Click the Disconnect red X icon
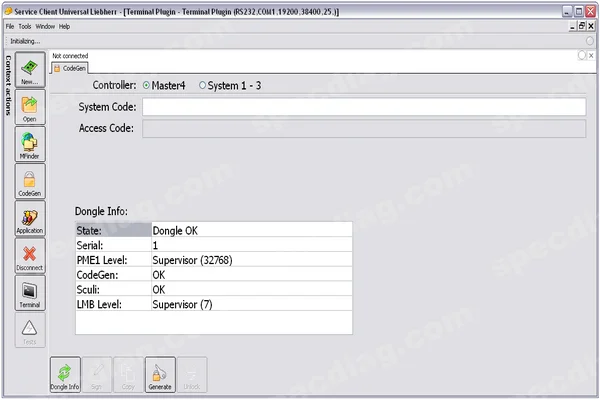This screenshot has width=600, height=400. click(x=30, y=256)
